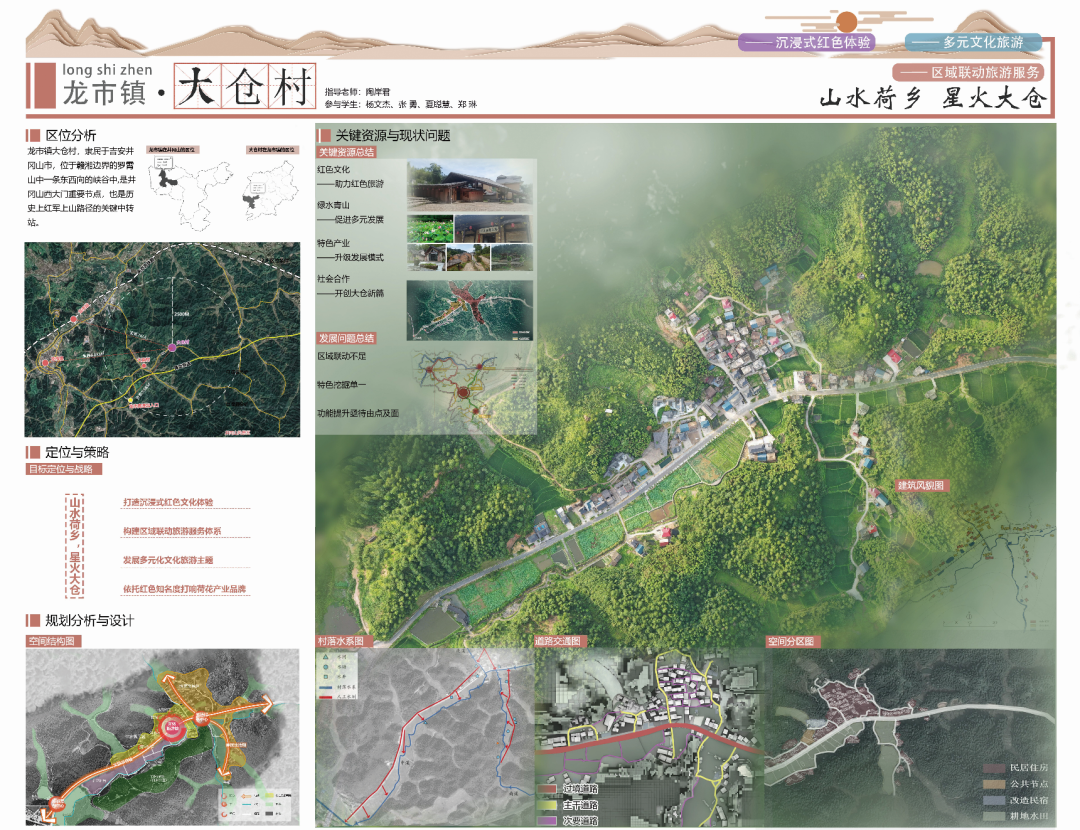Open the regional satellite location map
The height and width of the screenshot is (830, 1080).
[162, 341]
